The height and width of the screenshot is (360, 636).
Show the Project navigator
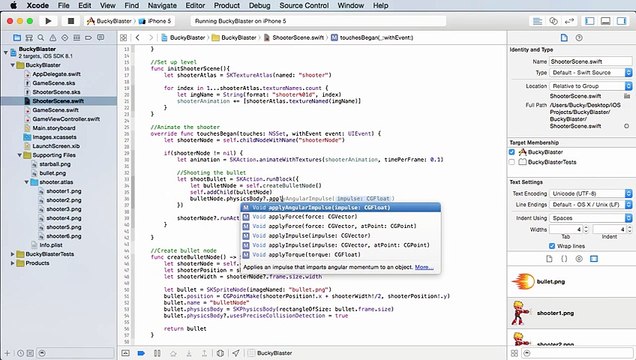(17, 38)
